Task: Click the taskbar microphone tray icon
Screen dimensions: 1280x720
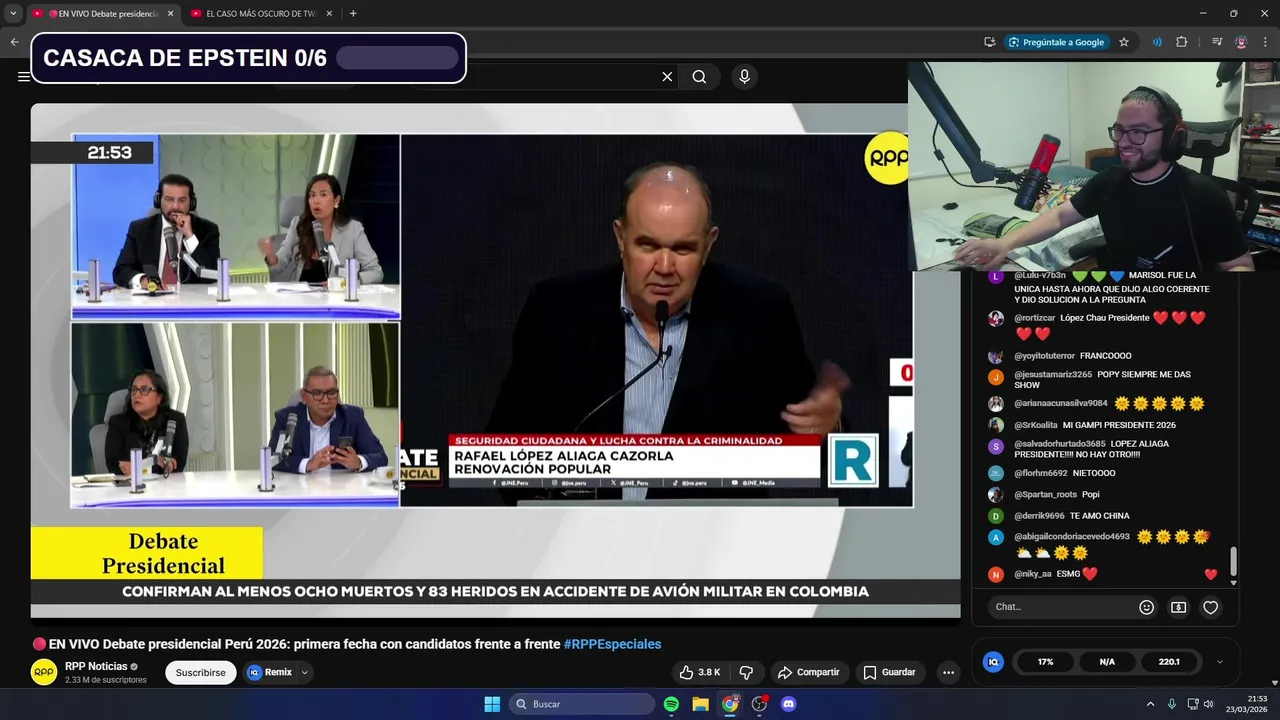Action: (x=1172, y=704)
